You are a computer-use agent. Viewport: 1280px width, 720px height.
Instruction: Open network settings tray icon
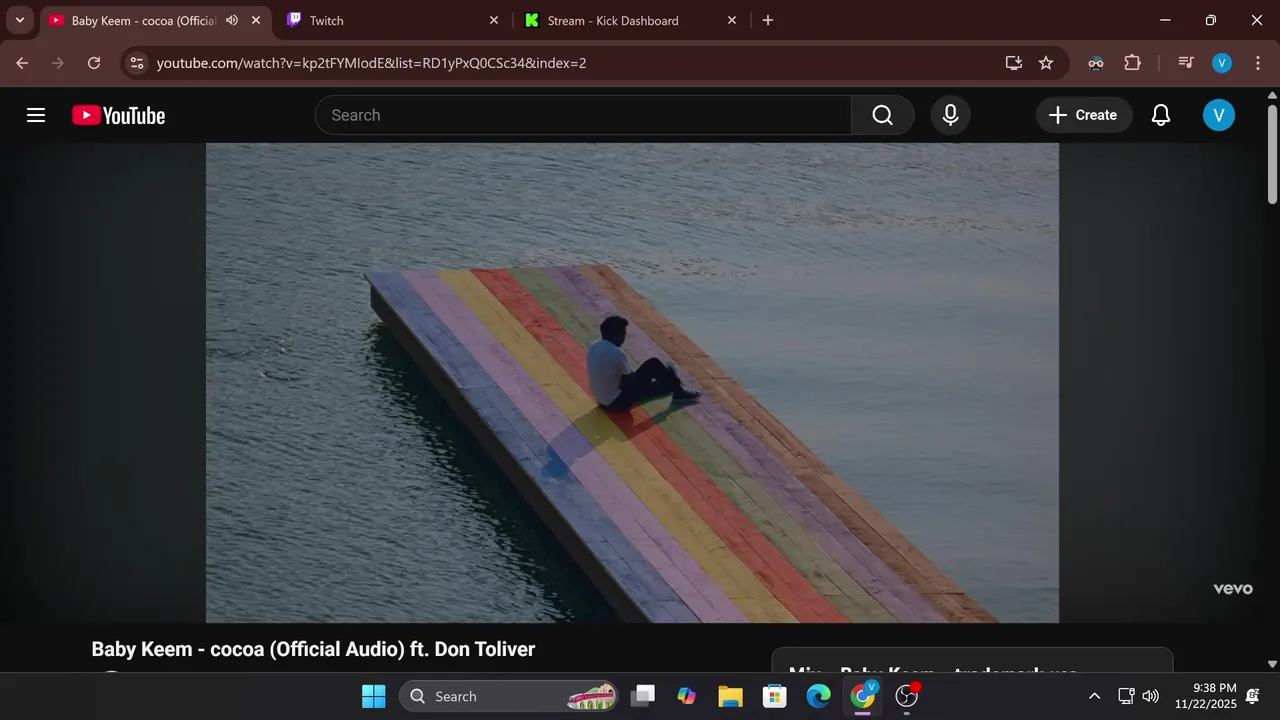tap(1126, 696)
